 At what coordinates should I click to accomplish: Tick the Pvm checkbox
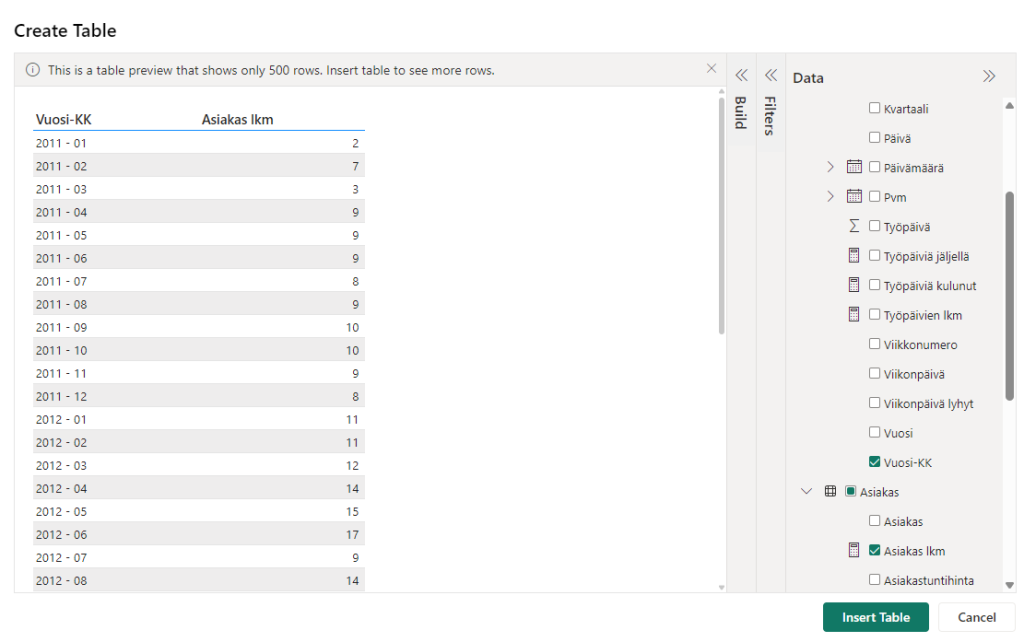pyautogui.click(x=874, y=196)
